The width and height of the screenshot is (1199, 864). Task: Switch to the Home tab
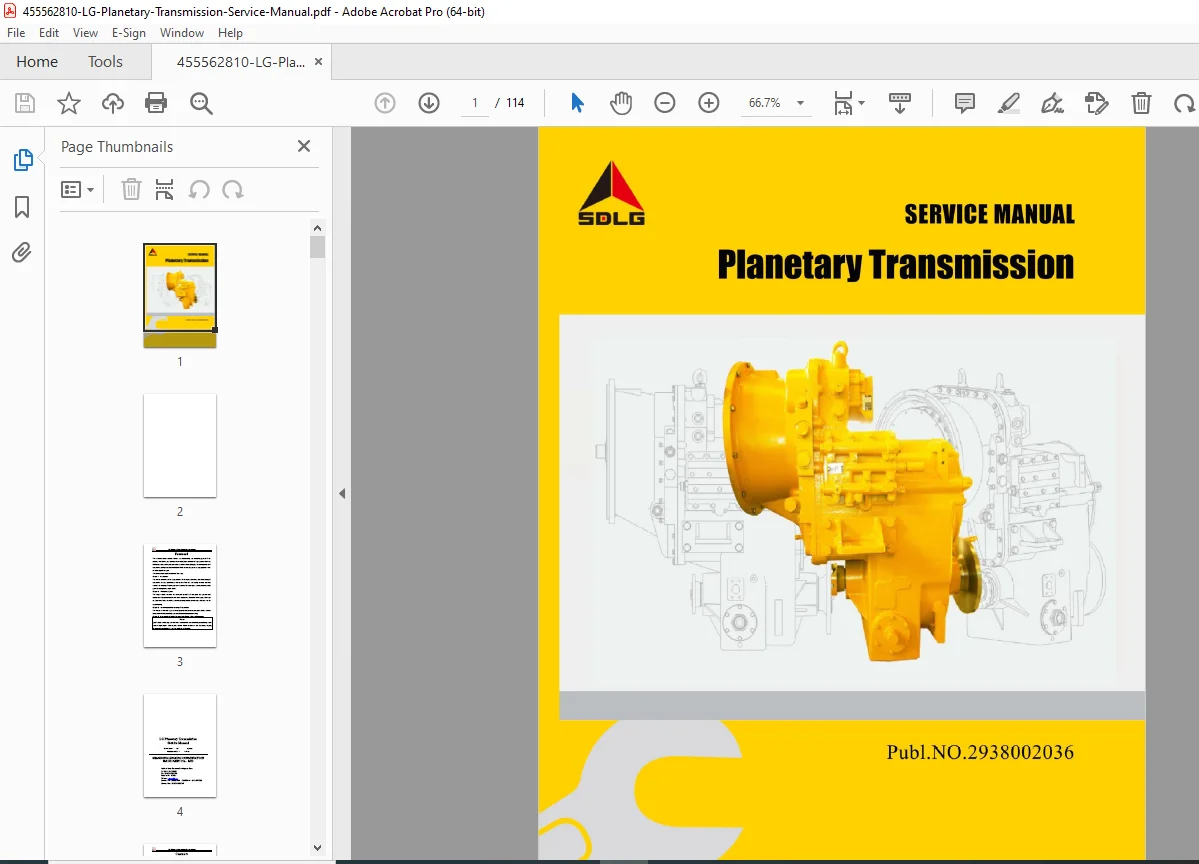(x=37, y=61)
